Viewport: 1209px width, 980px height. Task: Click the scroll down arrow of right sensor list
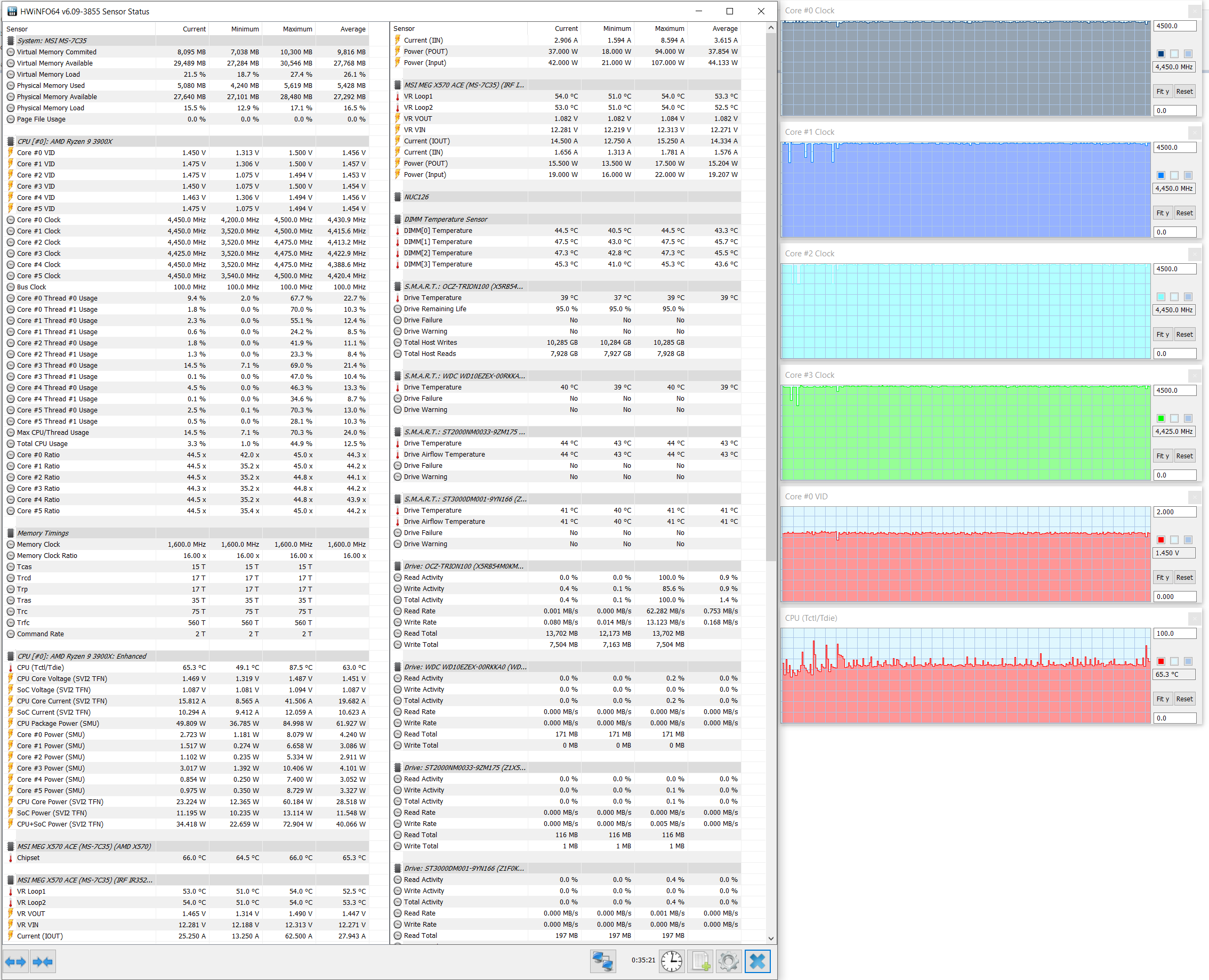[x=771, y=938]
